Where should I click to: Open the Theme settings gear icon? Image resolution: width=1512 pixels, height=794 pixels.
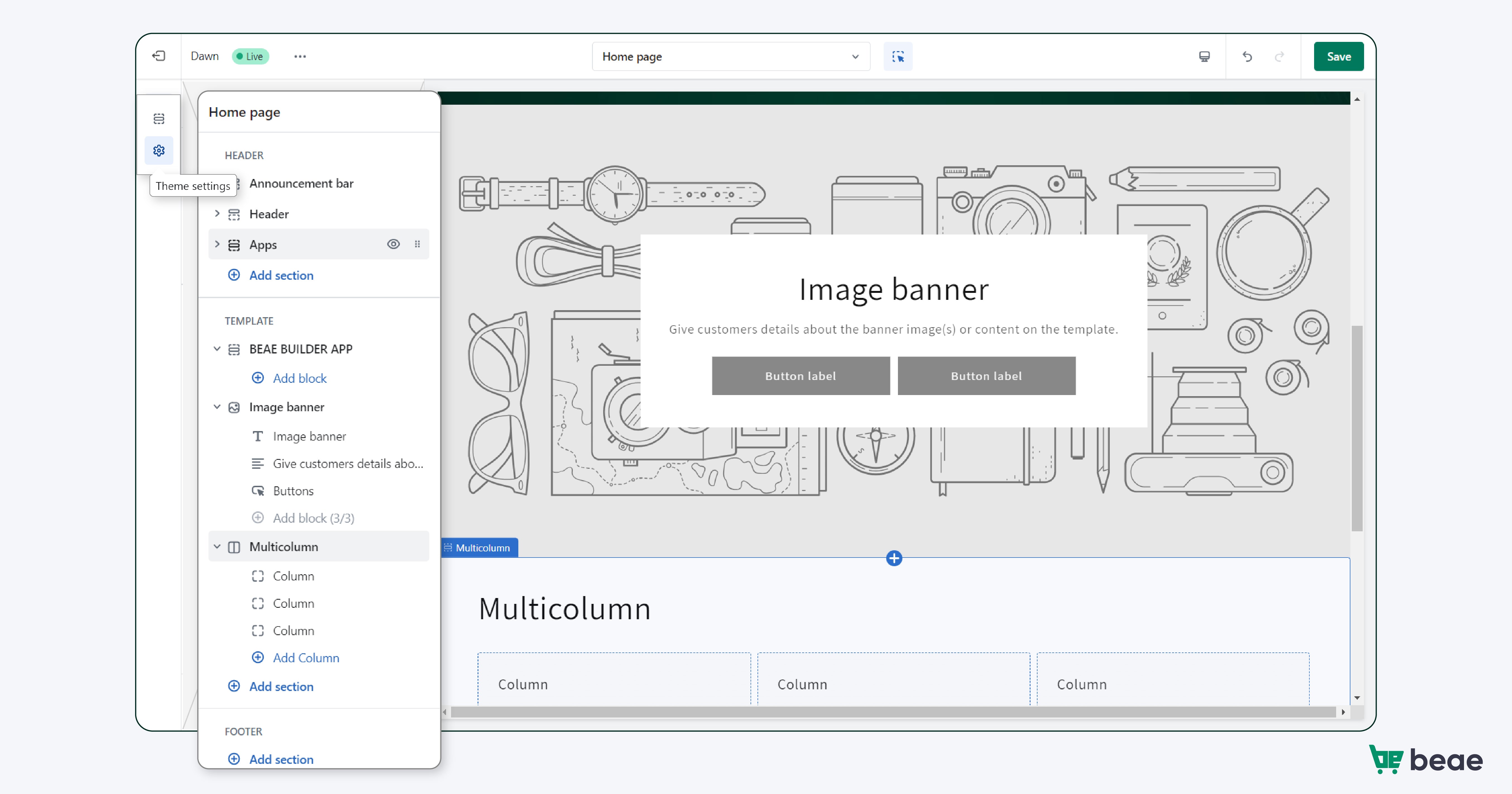pyautogui.click(x=159, y=151)
